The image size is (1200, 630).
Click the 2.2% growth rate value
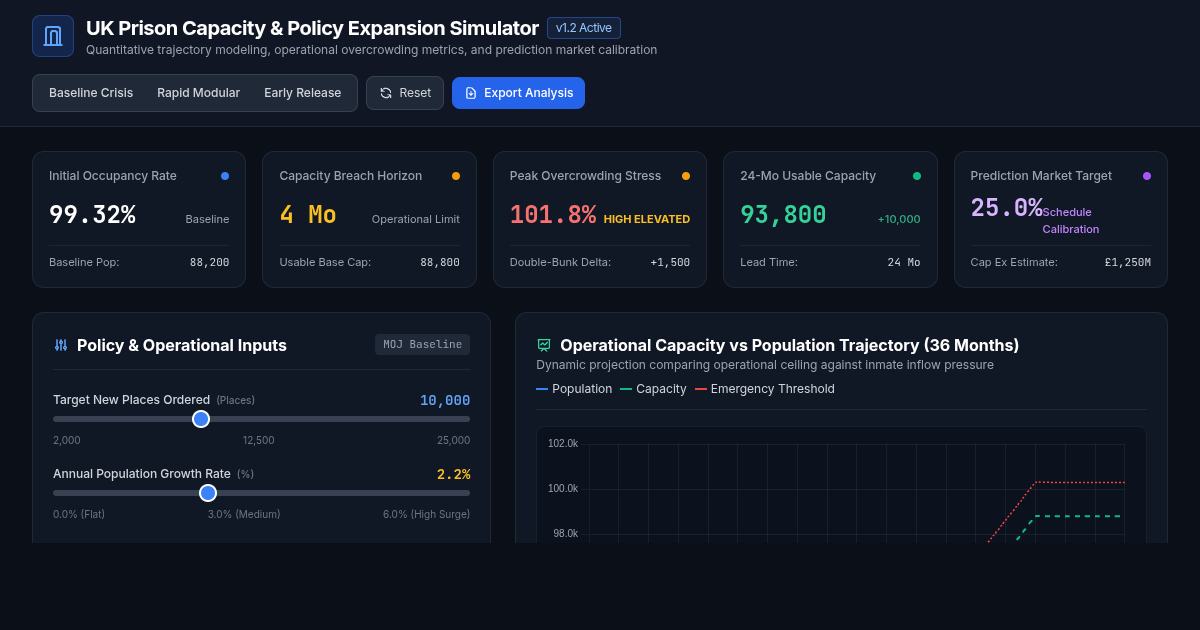(x=453, y=474)
